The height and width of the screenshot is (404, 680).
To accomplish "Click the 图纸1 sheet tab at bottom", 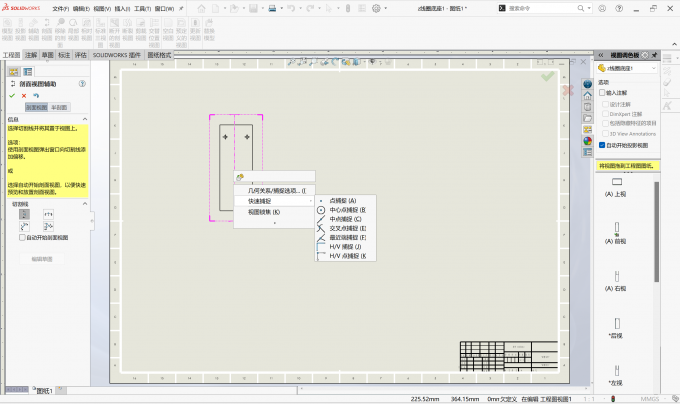I will pyautogui.click(x=42, y=391).
